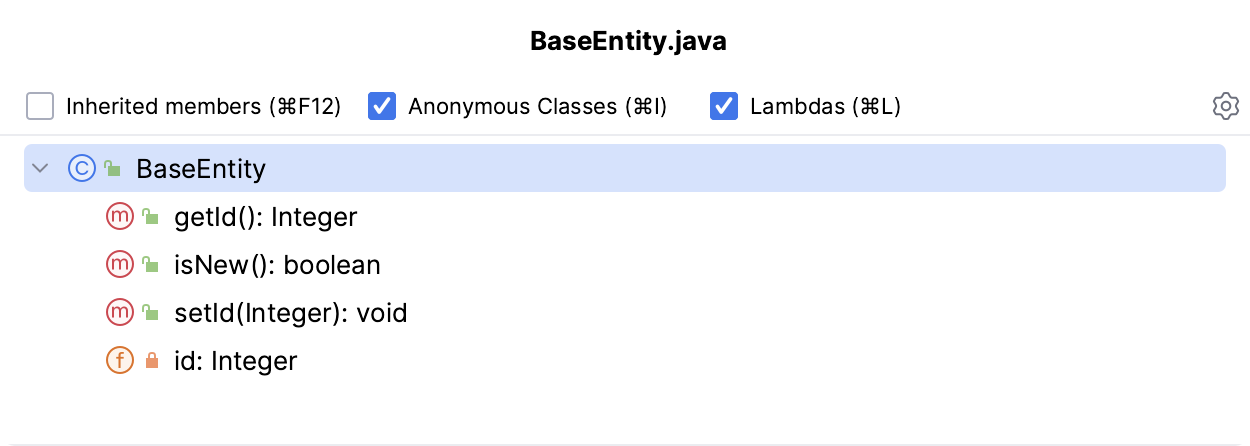Click the BaseEntity class icon
Screen dimensions: 1250x446
tap(81, 168)
